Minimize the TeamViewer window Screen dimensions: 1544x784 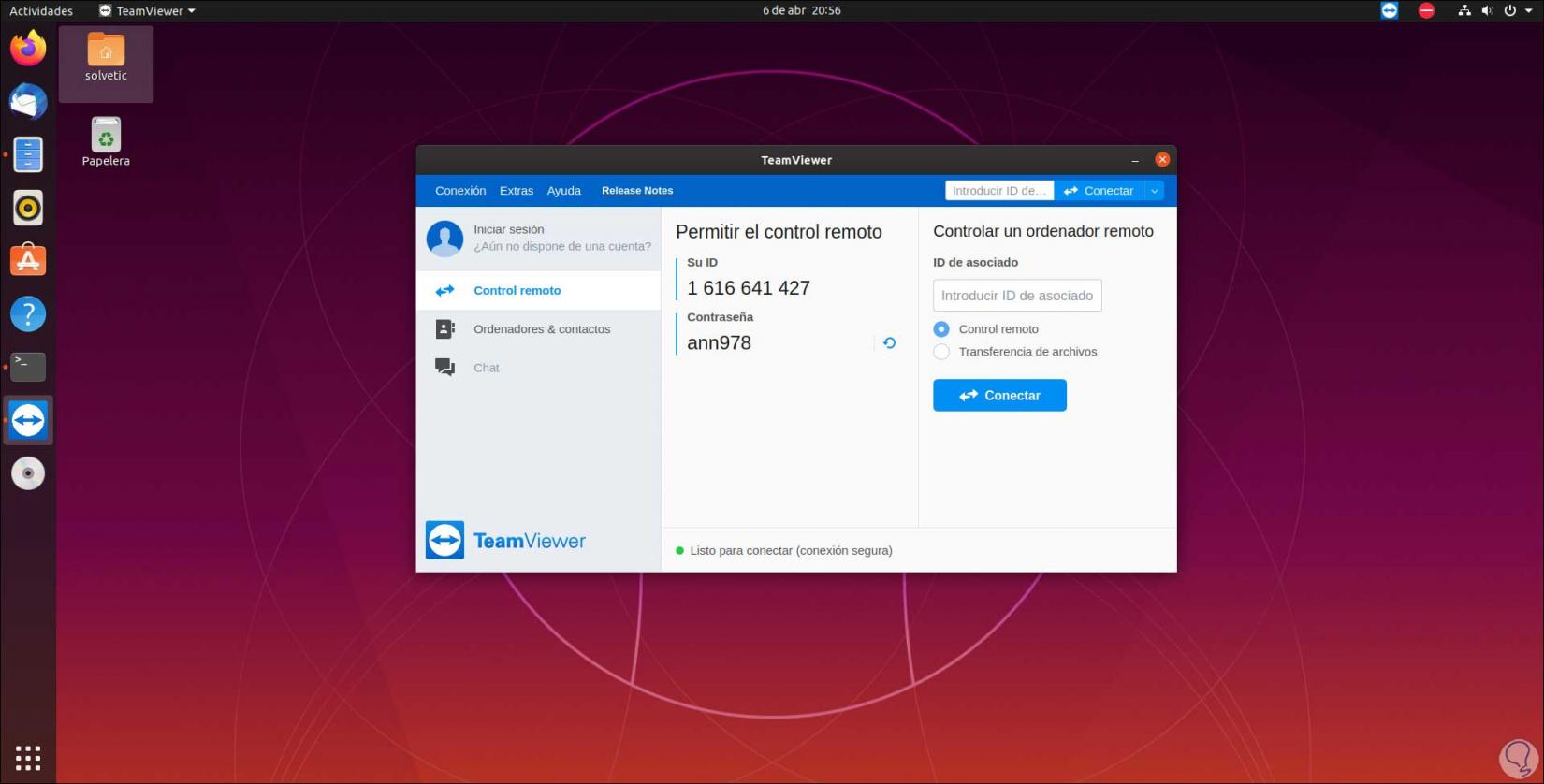click(1134, 160)
